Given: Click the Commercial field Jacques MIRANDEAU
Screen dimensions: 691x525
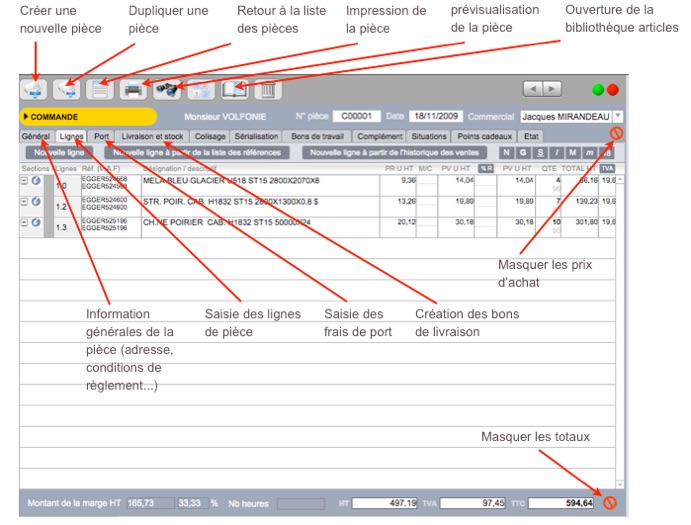Looking at the screenshot, I should pos(566,116).
